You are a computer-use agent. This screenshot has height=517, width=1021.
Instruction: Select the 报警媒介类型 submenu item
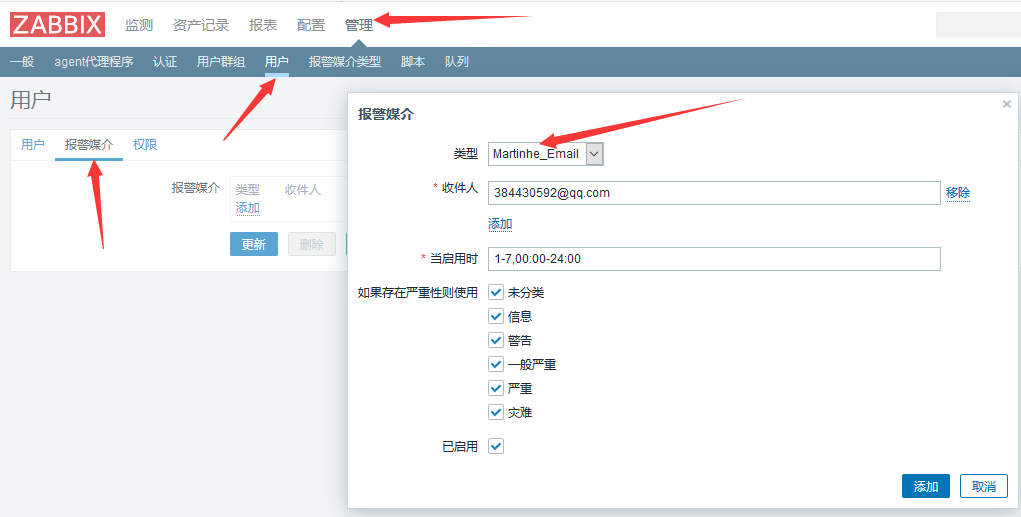(x=345, y=62)
